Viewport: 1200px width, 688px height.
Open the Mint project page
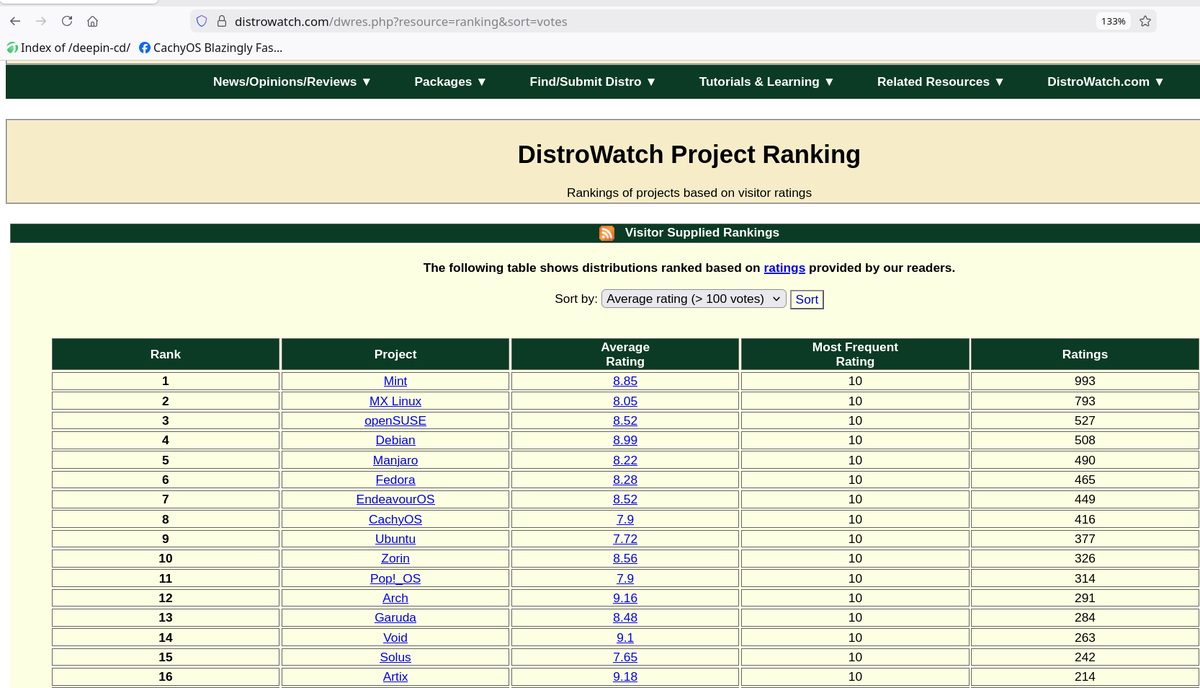[x=395, y=381]
